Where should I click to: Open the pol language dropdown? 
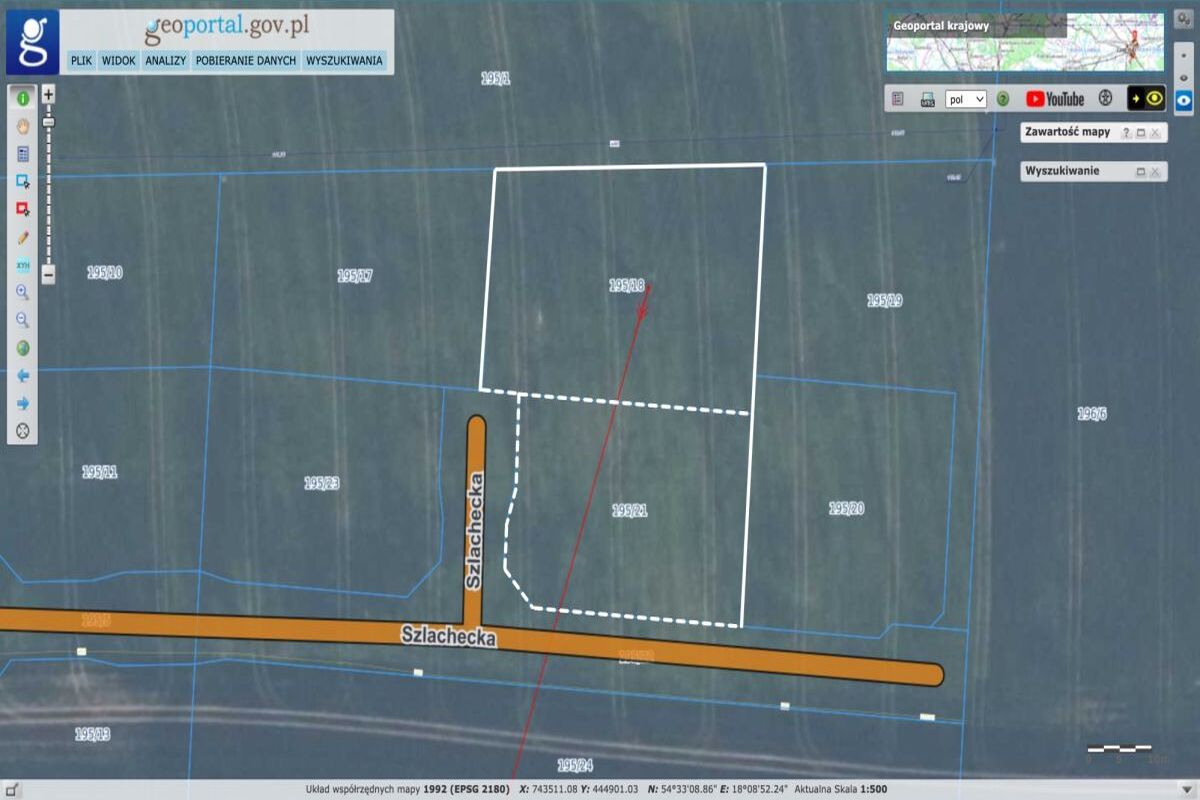point(966,99)
